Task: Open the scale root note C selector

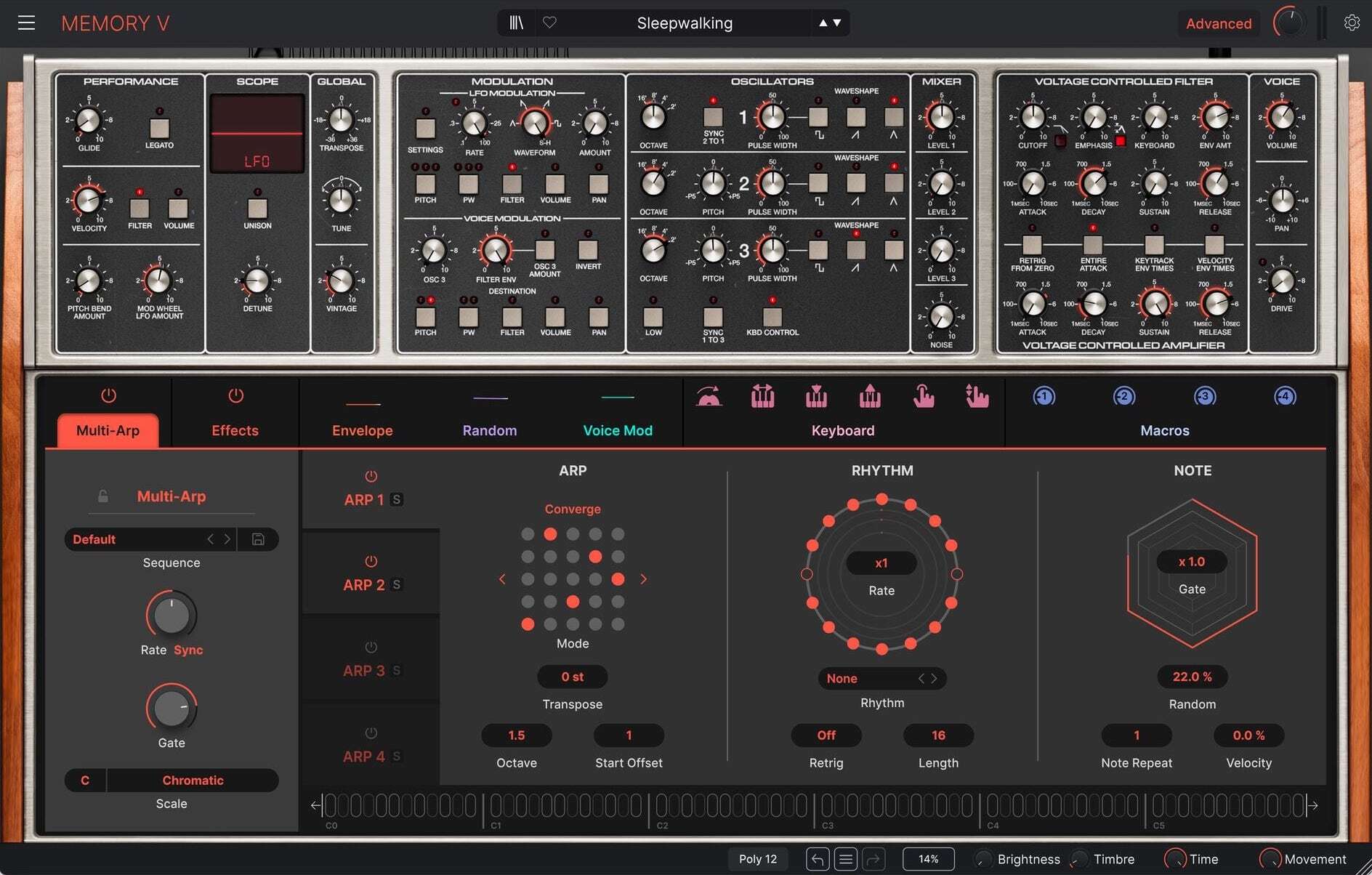Action: 85,781
